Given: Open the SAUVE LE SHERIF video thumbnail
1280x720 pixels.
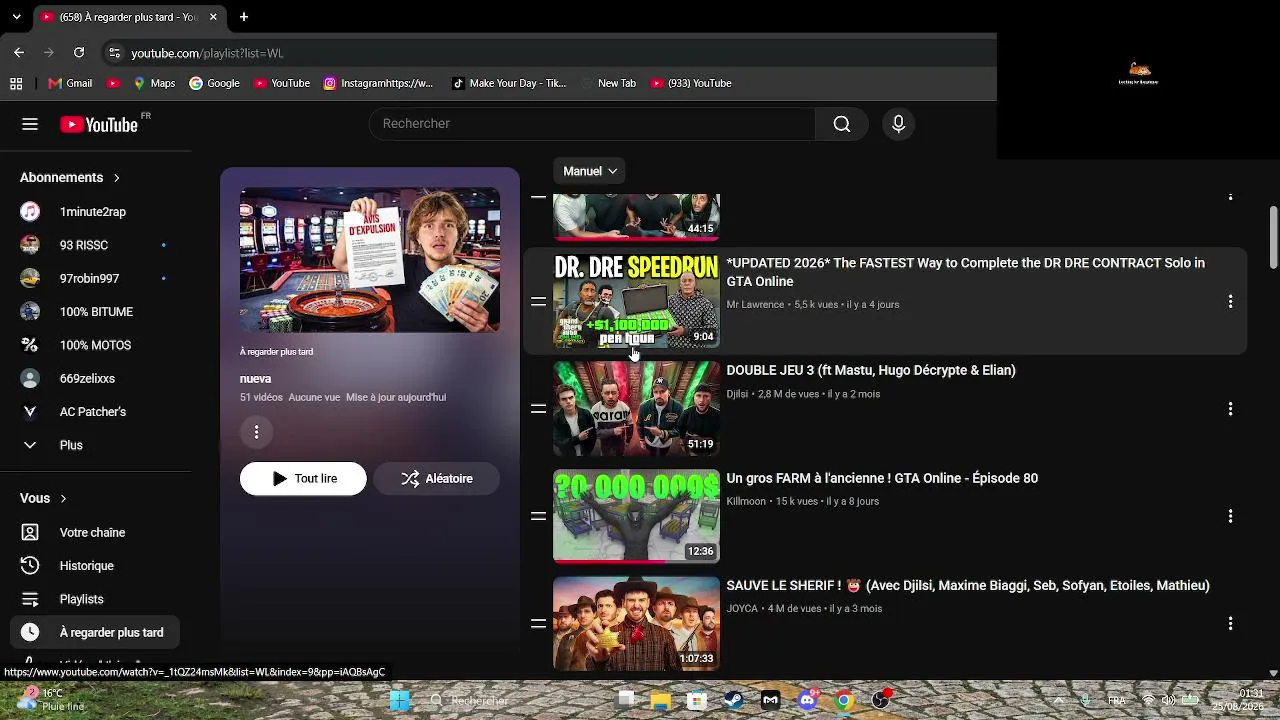Looking at the screenshot, I should click(636, 623).
